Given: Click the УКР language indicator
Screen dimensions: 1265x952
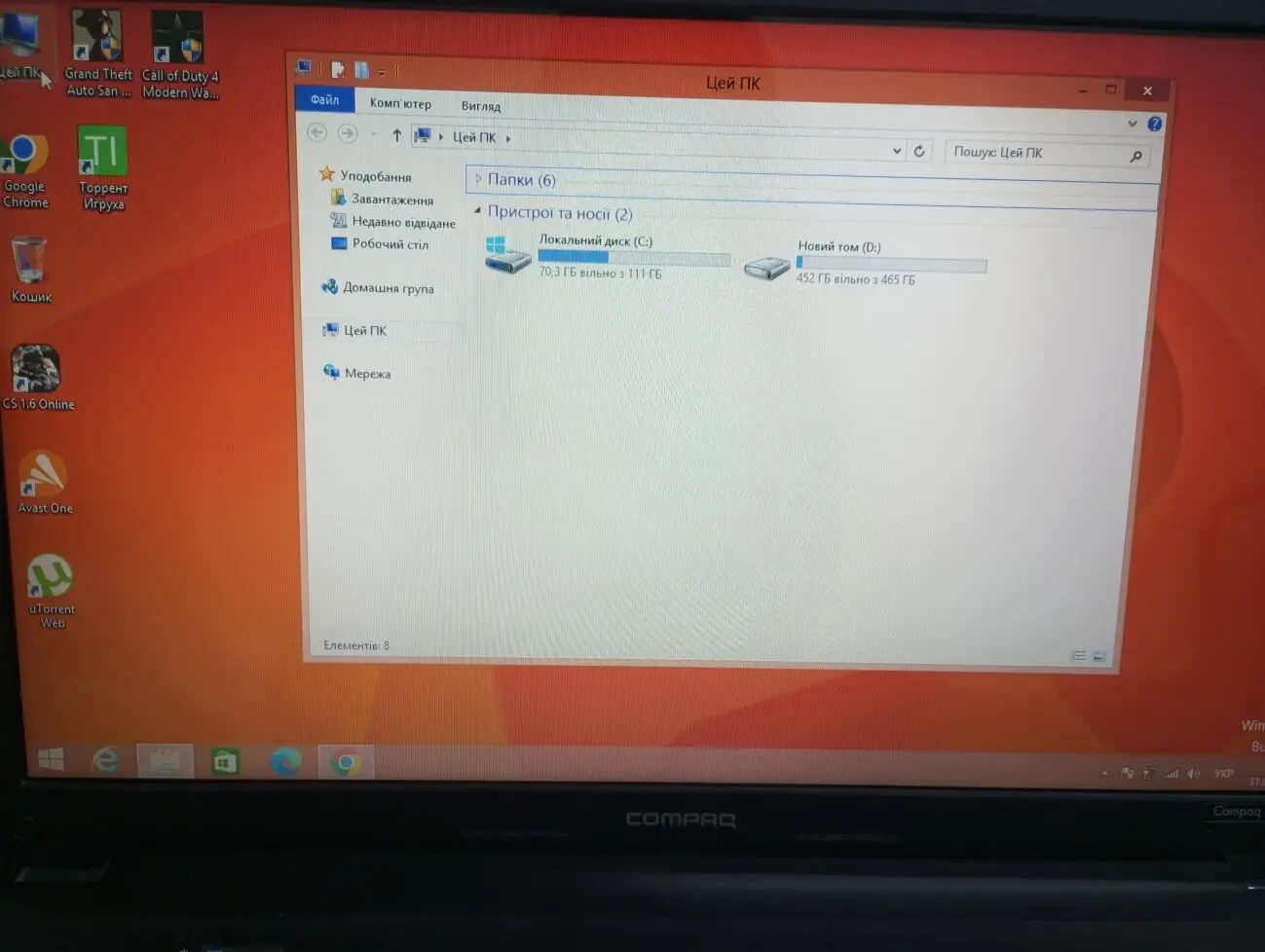Looking at the screenshot, I should click(1224, 774).
